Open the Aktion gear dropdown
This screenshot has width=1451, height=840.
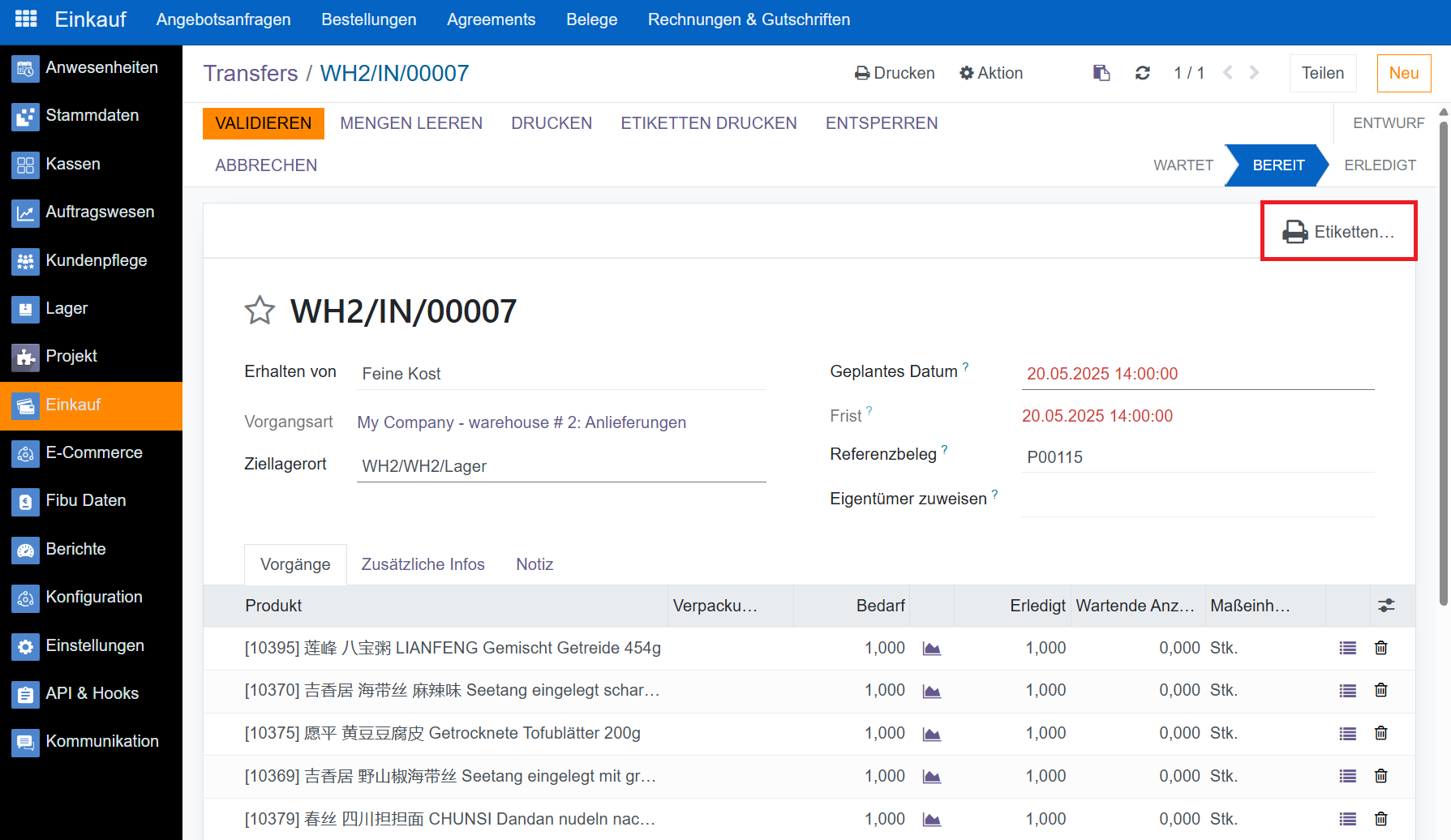coord(990,73)
